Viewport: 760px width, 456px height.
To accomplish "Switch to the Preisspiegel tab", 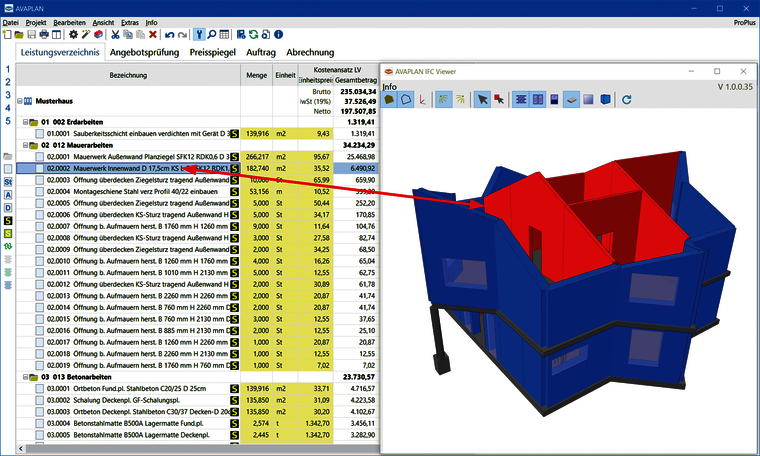I will [212, 52].
